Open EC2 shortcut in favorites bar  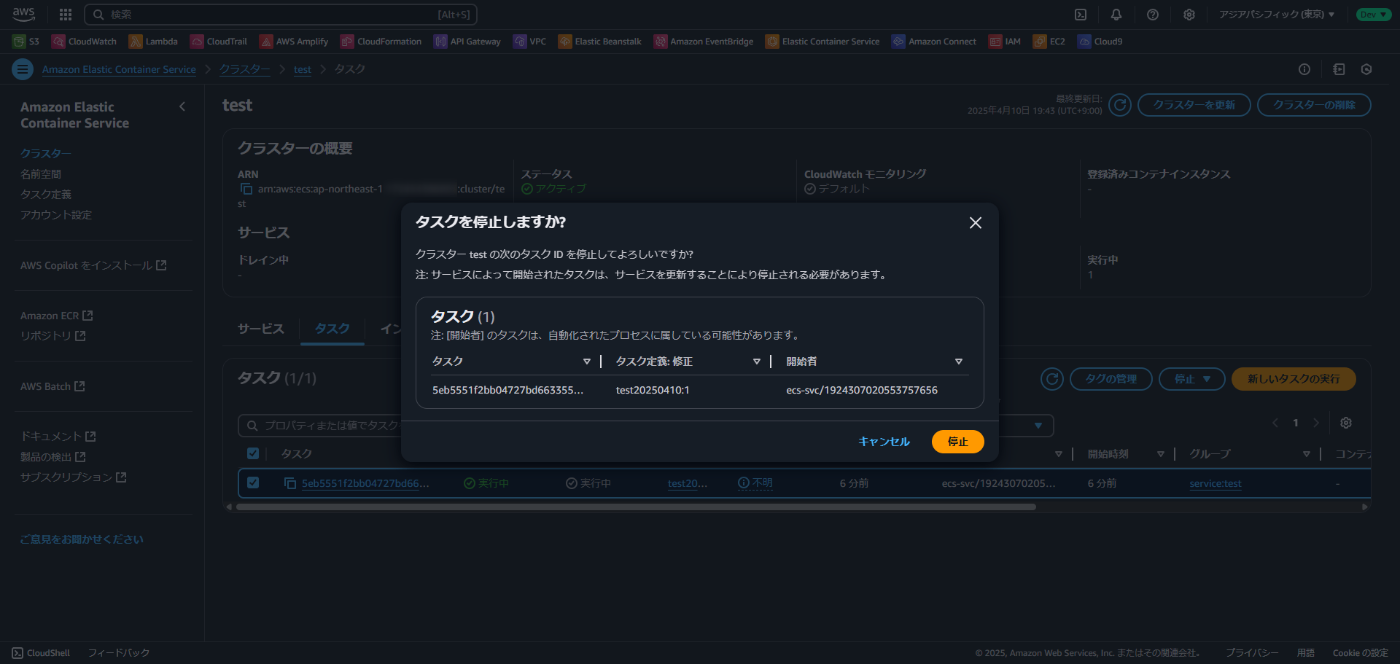1050,41
